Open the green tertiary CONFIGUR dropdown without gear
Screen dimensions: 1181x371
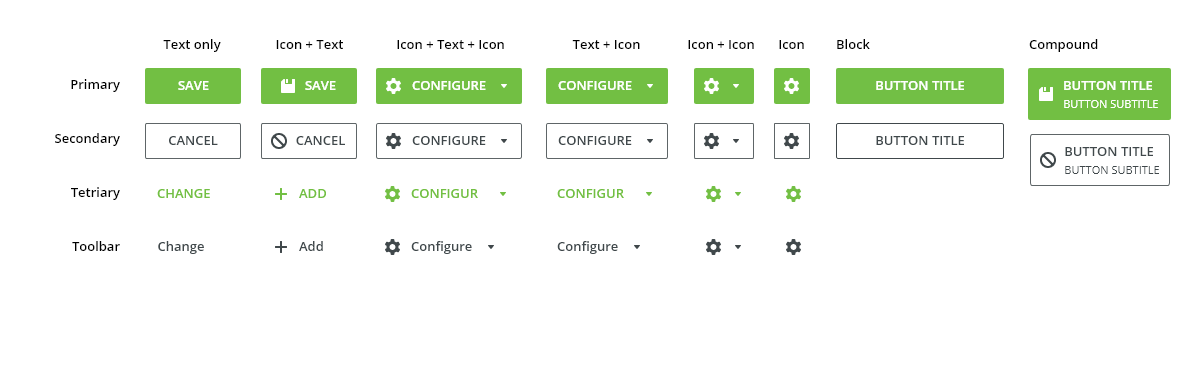point(605,194)
